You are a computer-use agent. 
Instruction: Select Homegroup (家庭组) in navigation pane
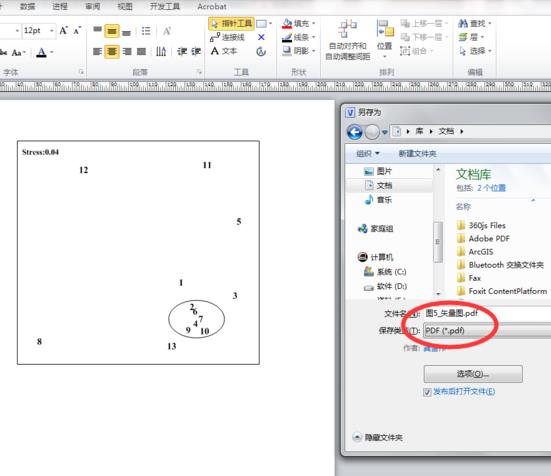[x=375, y=229]
